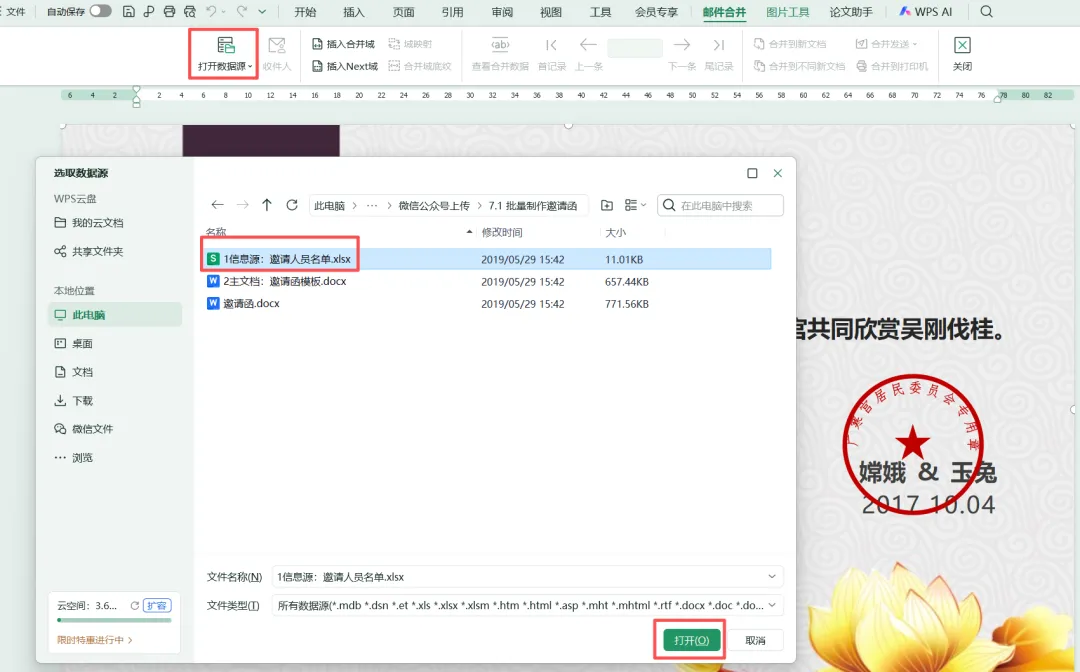Click the 域映射 ribbon item
1080x672 pixels.
pos(411,44)
